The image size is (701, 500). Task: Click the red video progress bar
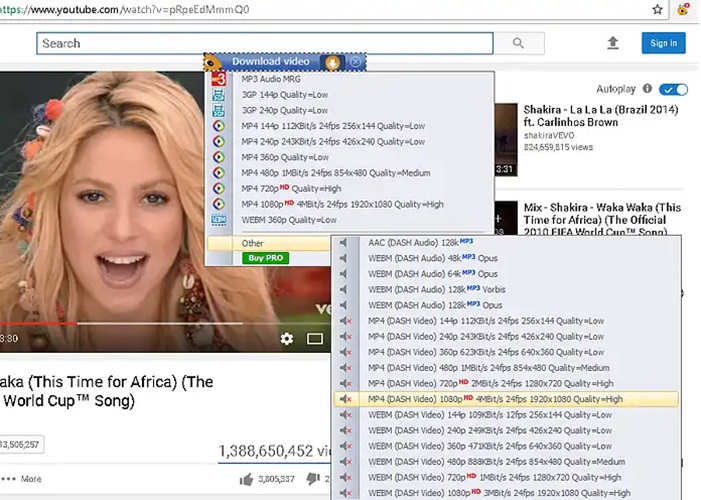pos(40,323)
